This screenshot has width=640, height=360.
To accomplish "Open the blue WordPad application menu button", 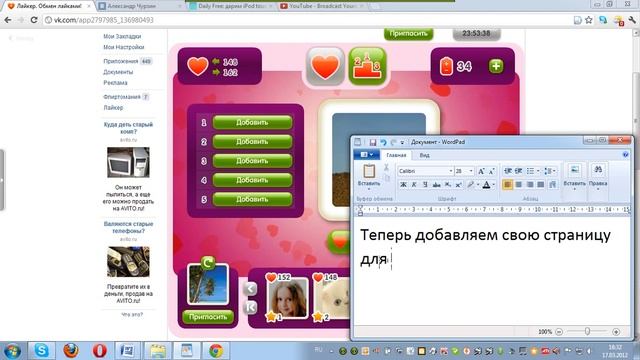I will (367, 155).
